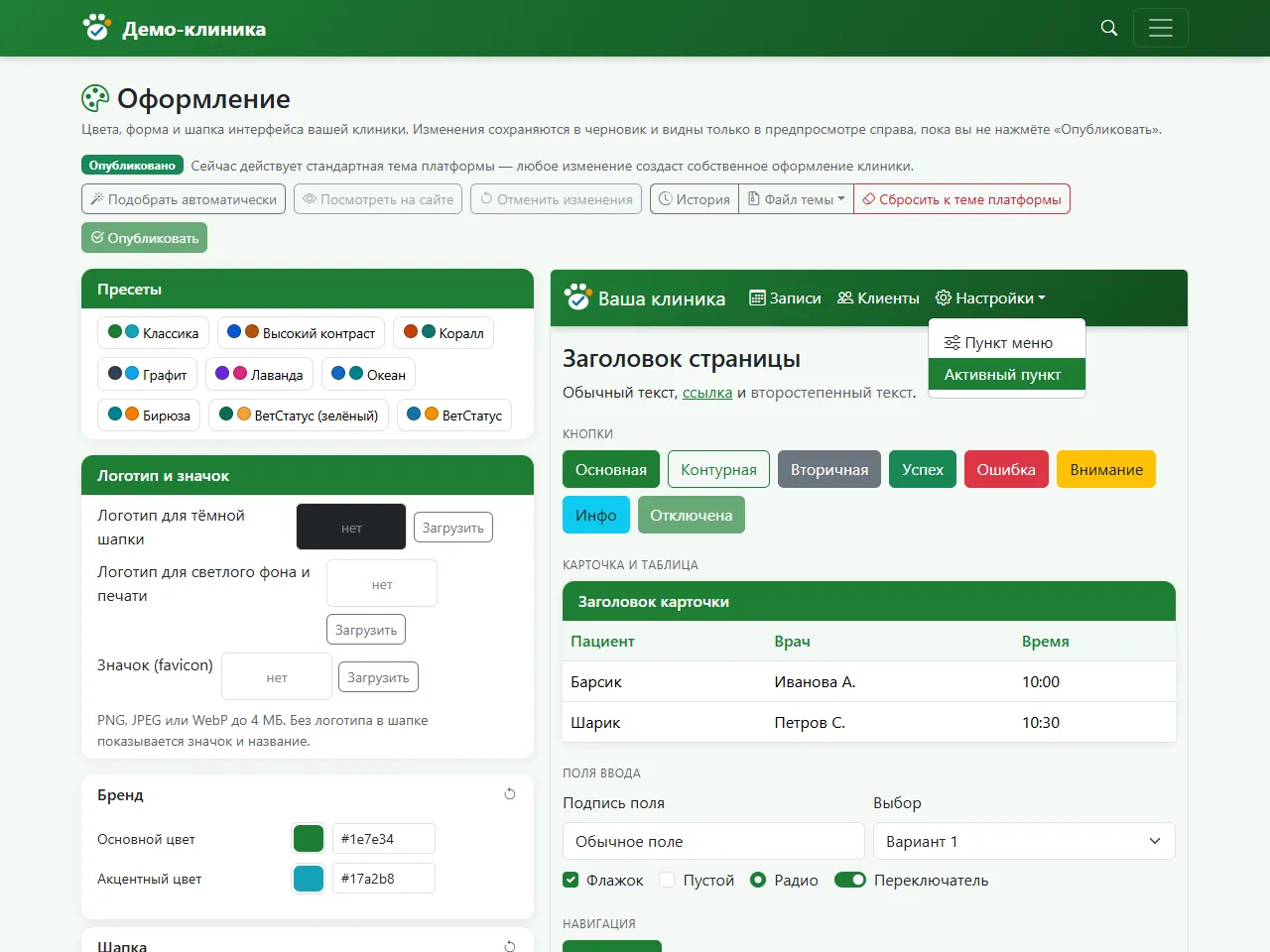Viewport: 1270px width, 952px height.
Task: Apply the Бирюза preset
Action: pyautogui.click(x=149, y=416)
